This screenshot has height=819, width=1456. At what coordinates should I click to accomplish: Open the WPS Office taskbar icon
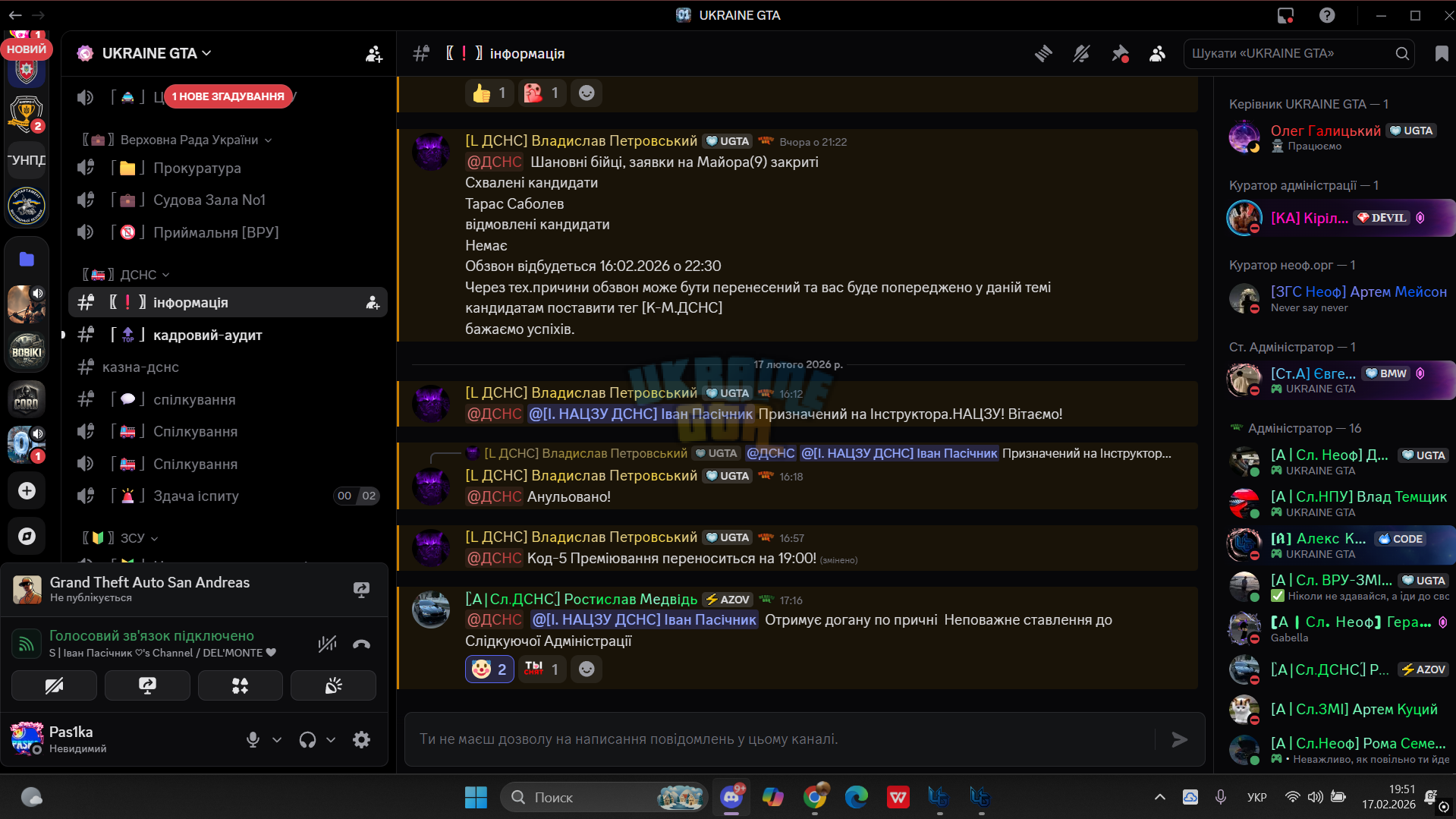tap(898, 797)
